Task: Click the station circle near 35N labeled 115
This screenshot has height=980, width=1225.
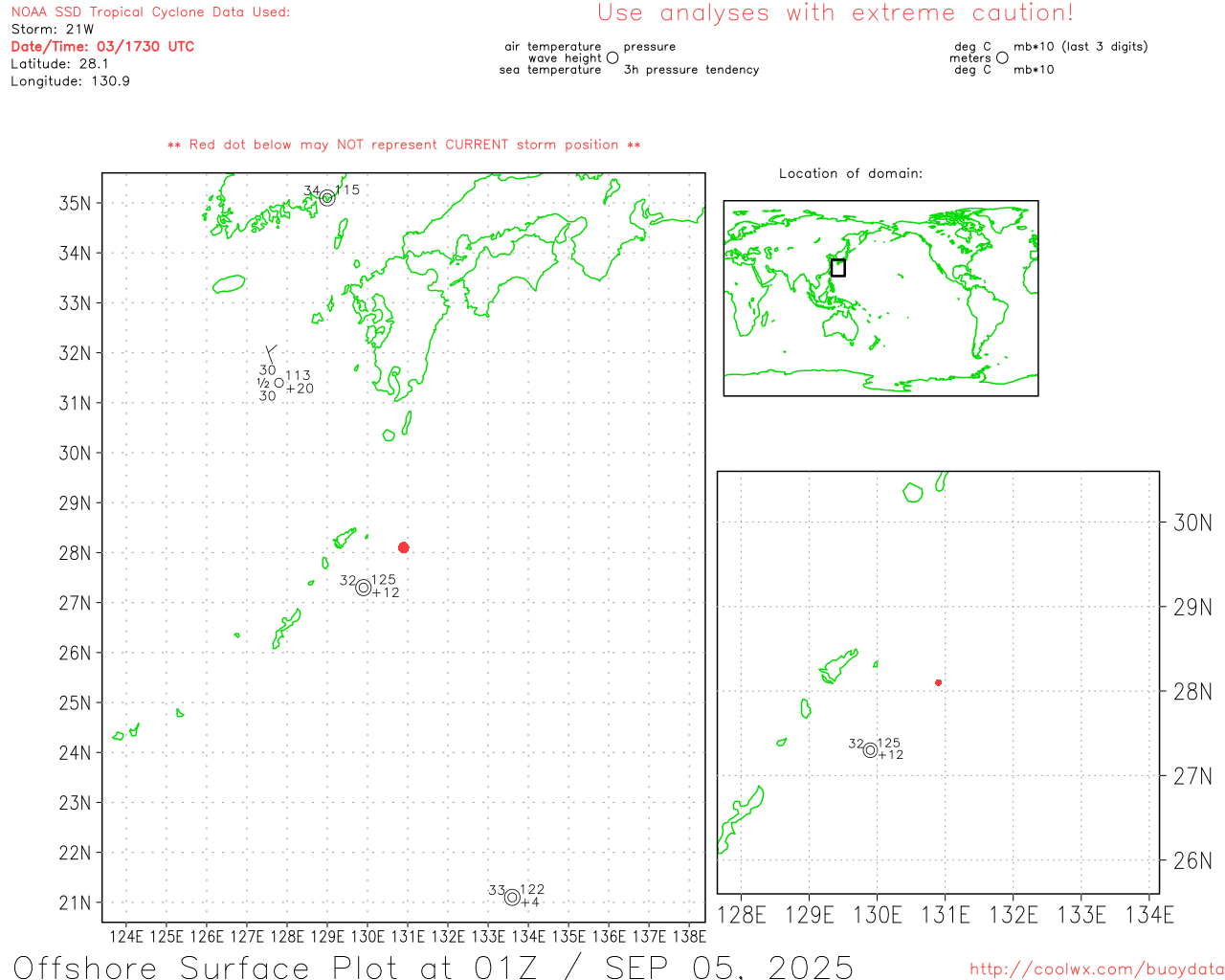Action: pos(327,198)
